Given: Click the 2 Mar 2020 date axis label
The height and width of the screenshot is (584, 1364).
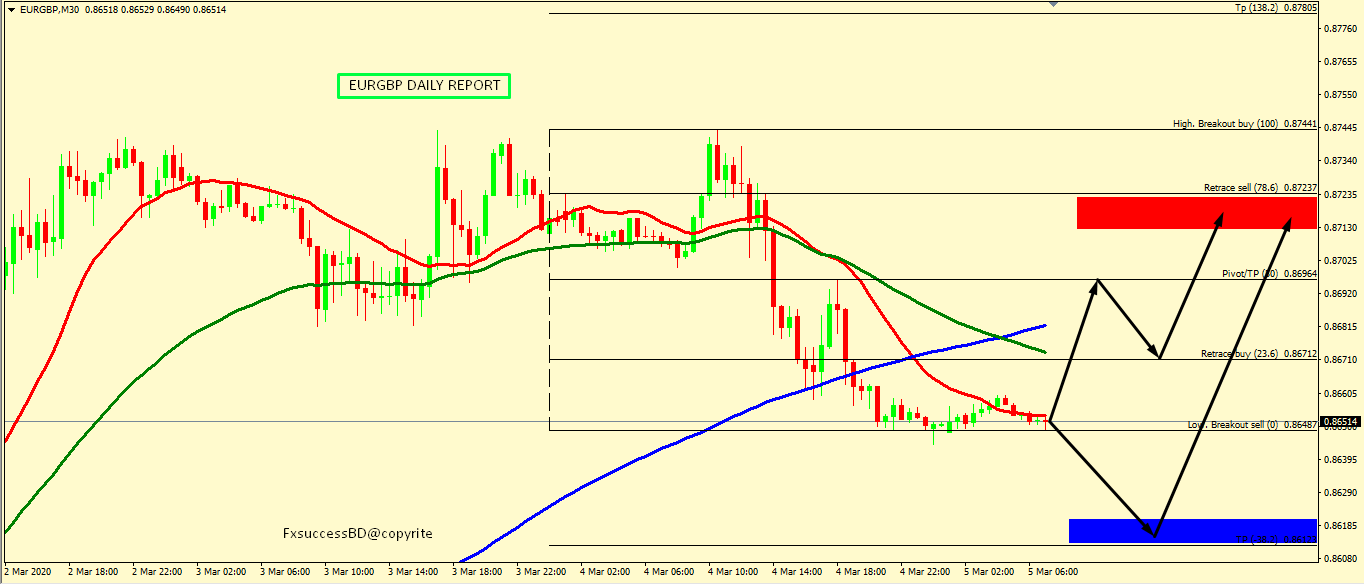Looking at the screenshot, I should pos(25,572).
